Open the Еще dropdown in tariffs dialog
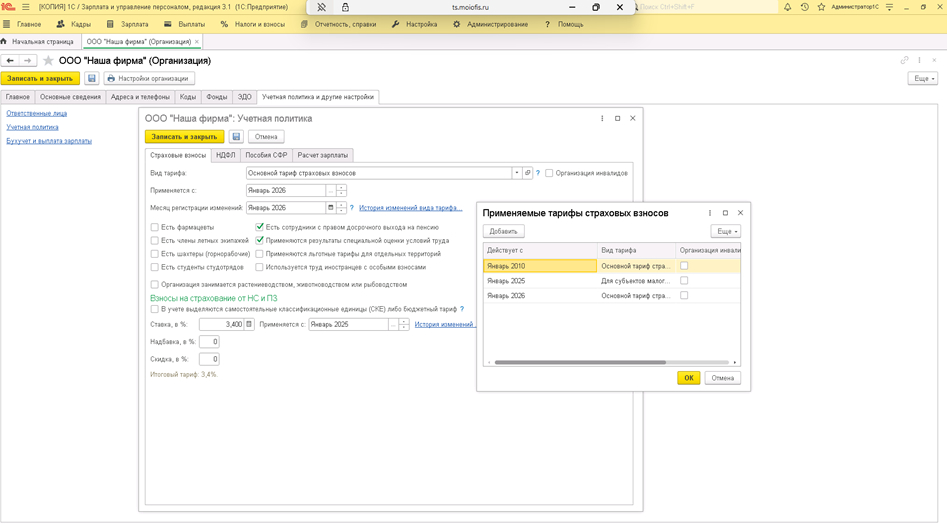The height and width of the screenshot is (524, 947). (x=725, y=231)
